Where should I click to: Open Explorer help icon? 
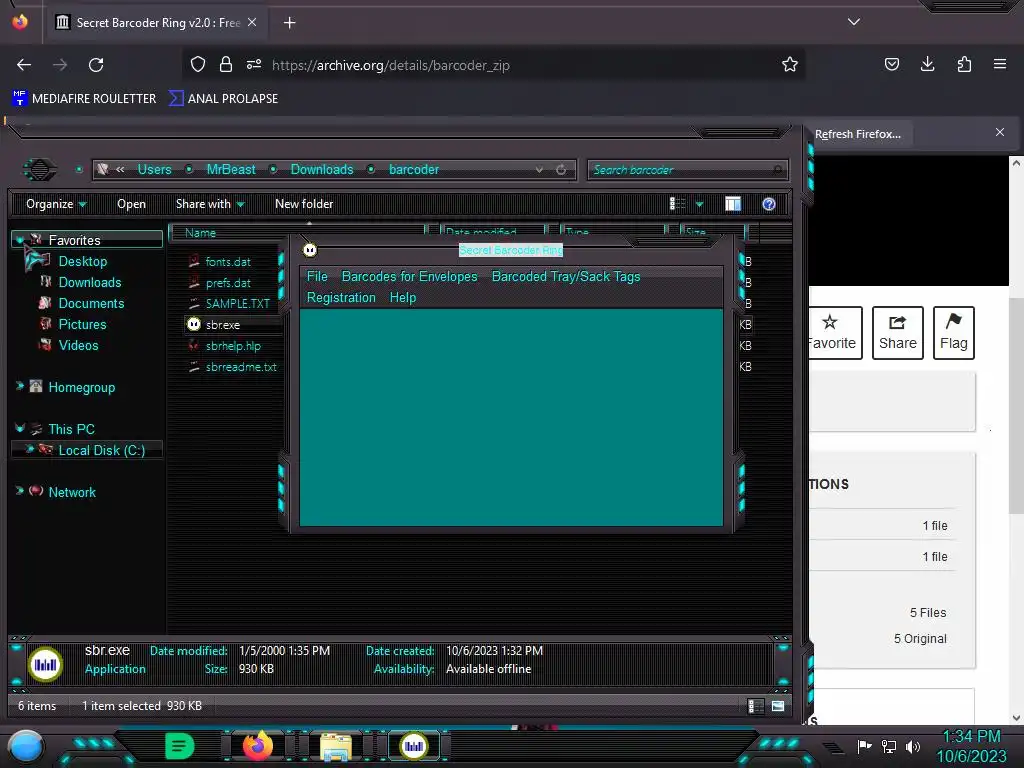(x=769, y=204)
